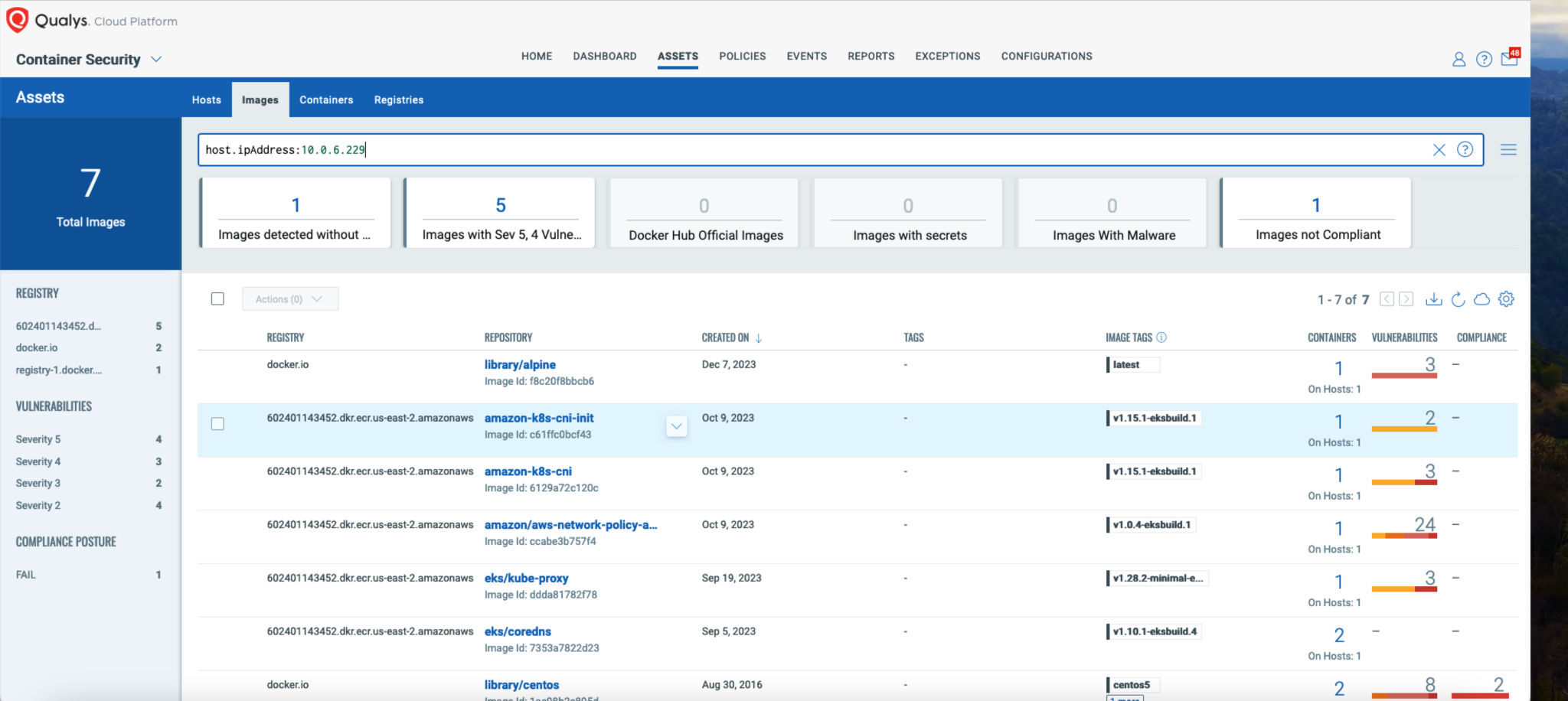Screen dimensions: 1568x701
Task: Open the hamburger menu beside the search bar
Action: click(1508, 150)
